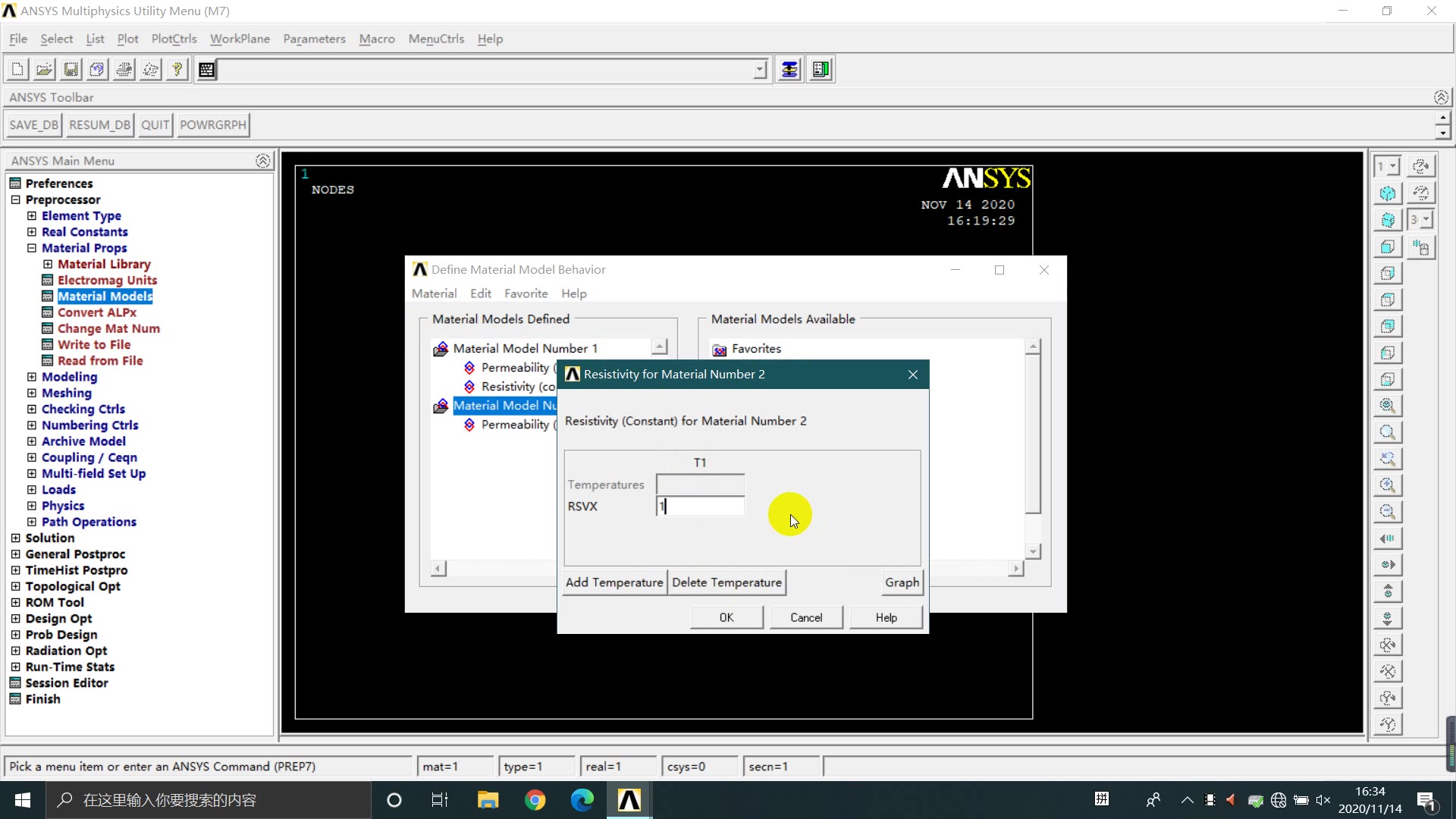Click the RSVX value input field

coord(700,506)
